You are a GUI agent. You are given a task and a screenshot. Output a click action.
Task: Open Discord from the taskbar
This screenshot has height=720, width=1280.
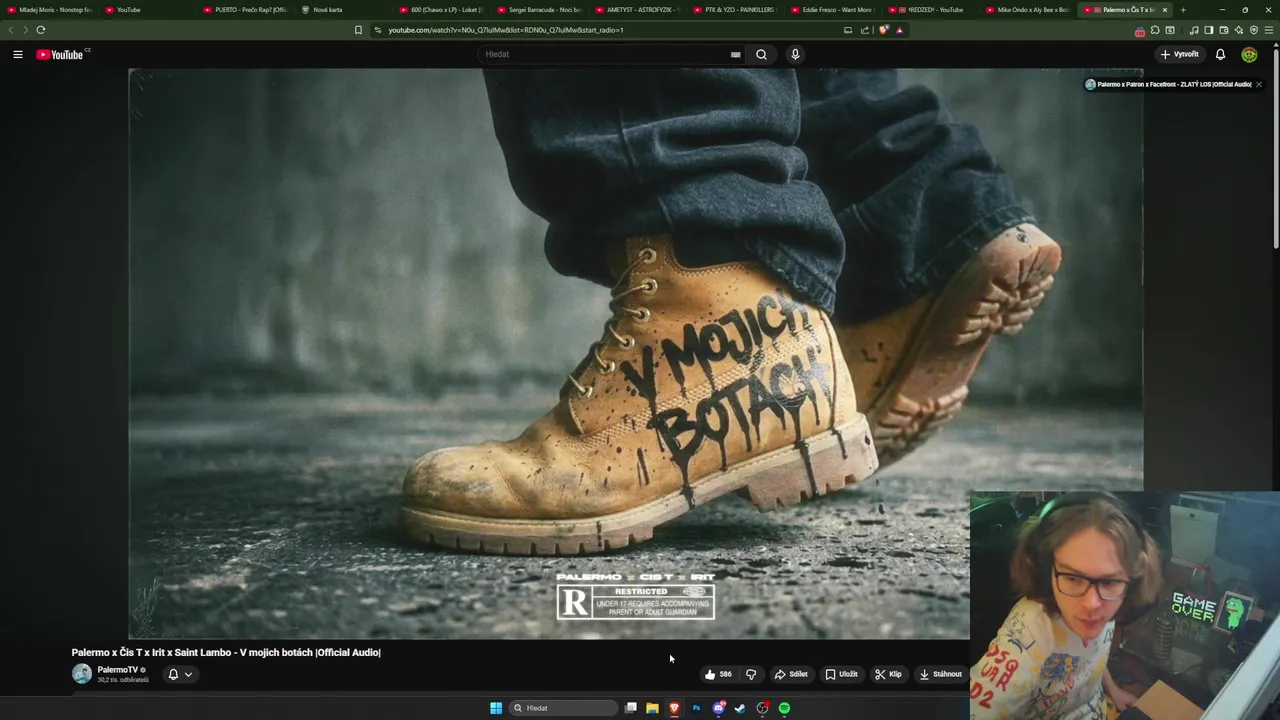click(718, 708)
